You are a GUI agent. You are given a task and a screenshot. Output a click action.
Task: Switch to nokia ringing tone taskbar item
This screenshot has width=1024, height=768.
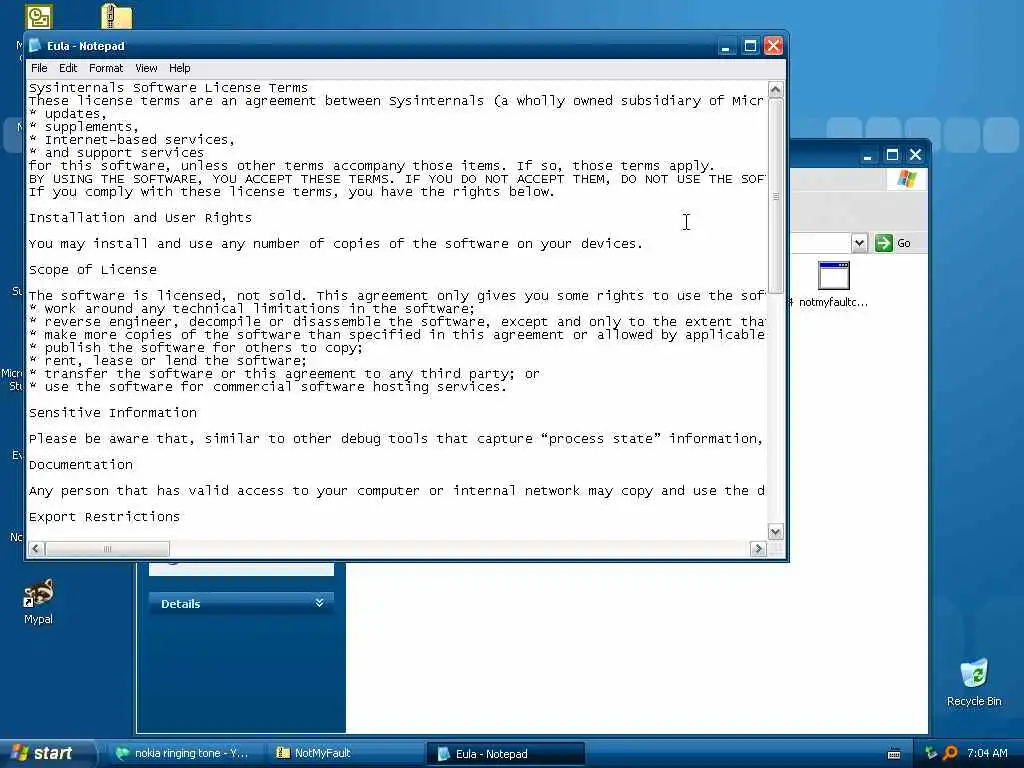(x=184, y=754)
